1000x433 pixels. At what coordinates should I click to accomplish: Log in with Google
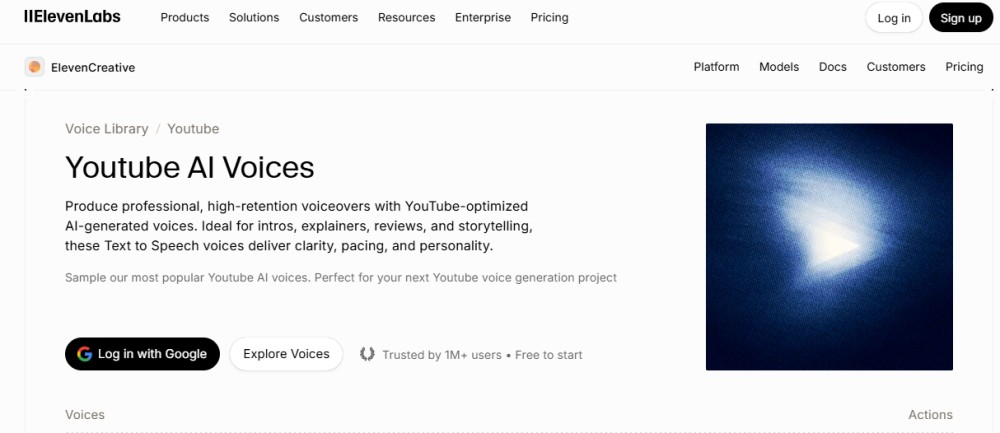142,354
